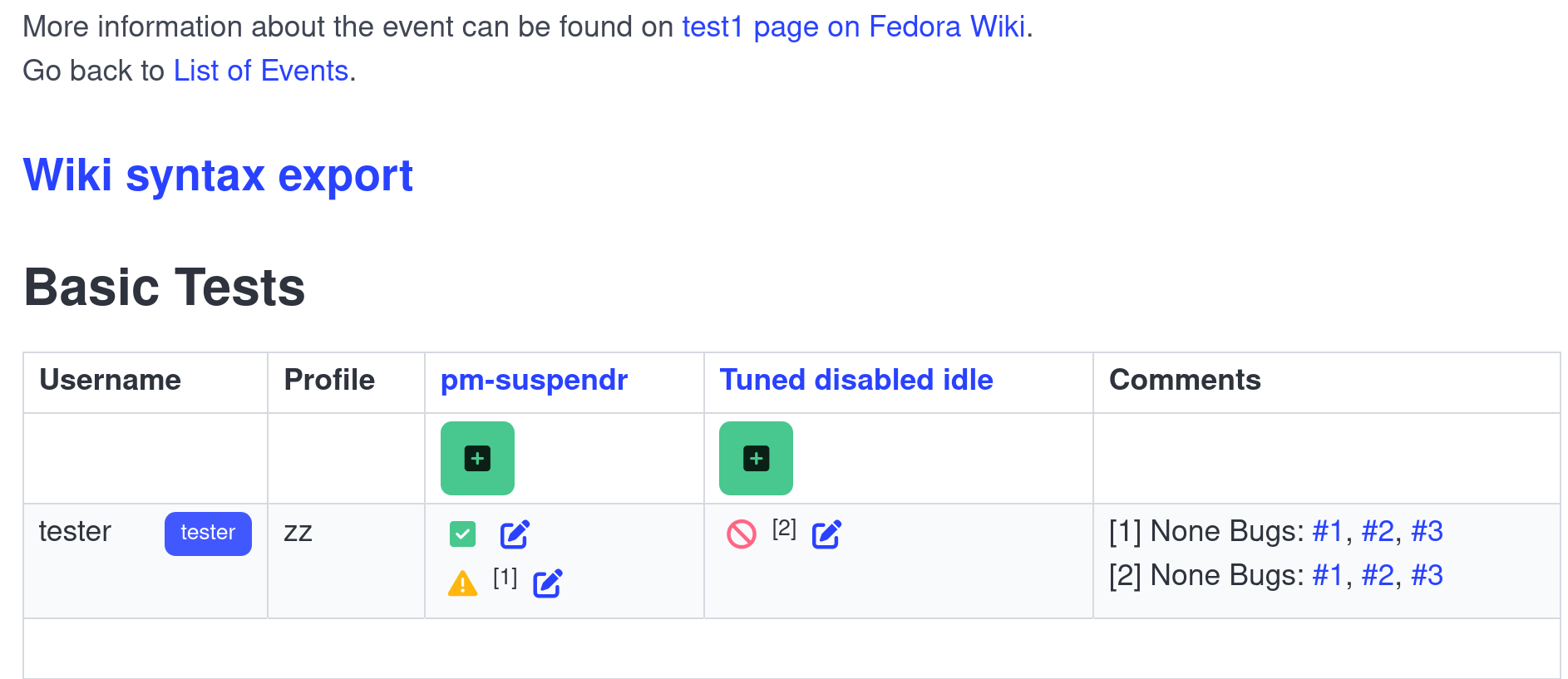The height and width of the screenshot is (679, 1568).
Task: Open bug #1 in comment [2]
Action: pos(1328,575)
